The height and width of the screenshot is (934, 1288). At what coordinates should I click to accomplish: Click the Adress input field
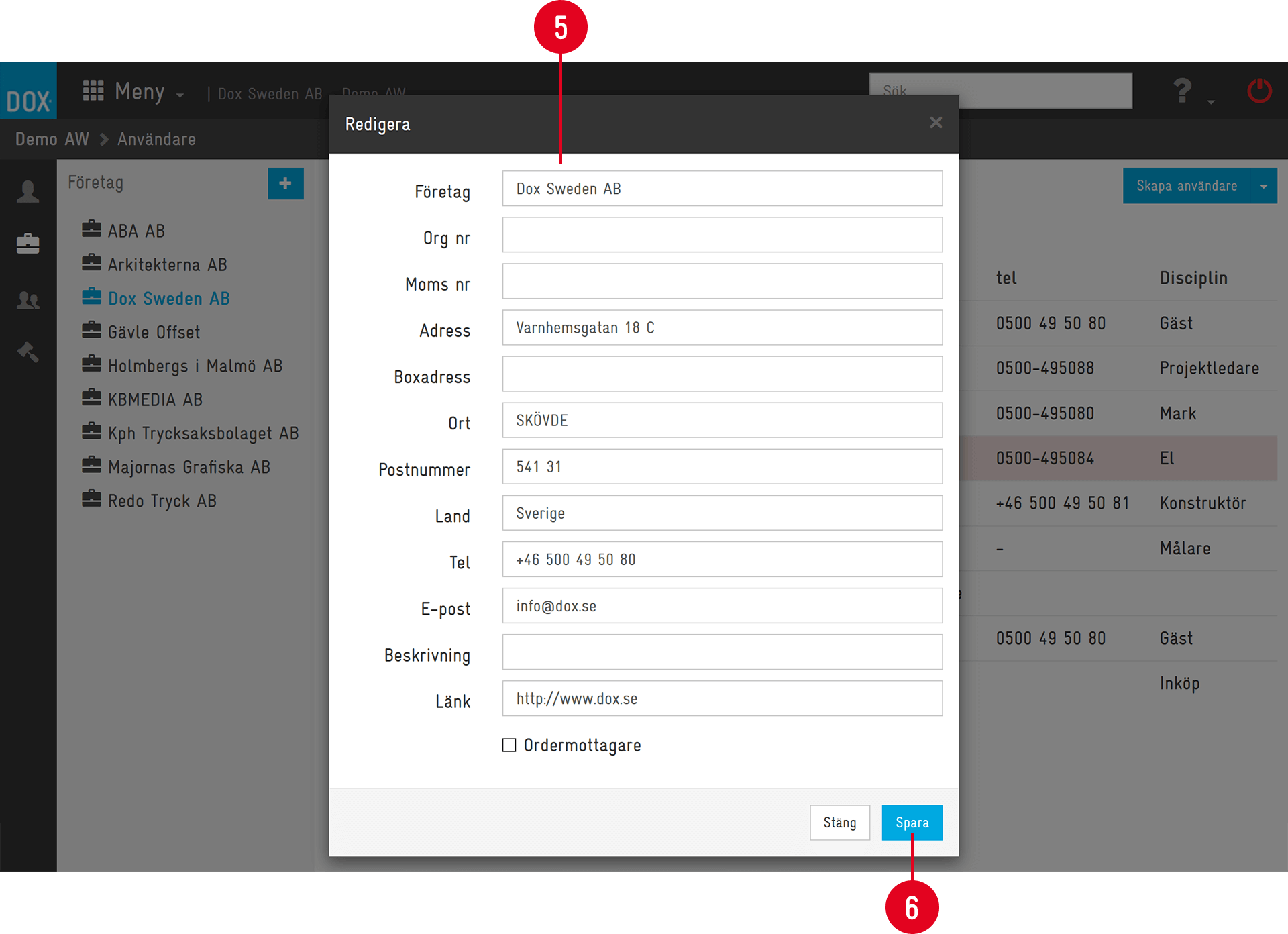pos(722,327)
